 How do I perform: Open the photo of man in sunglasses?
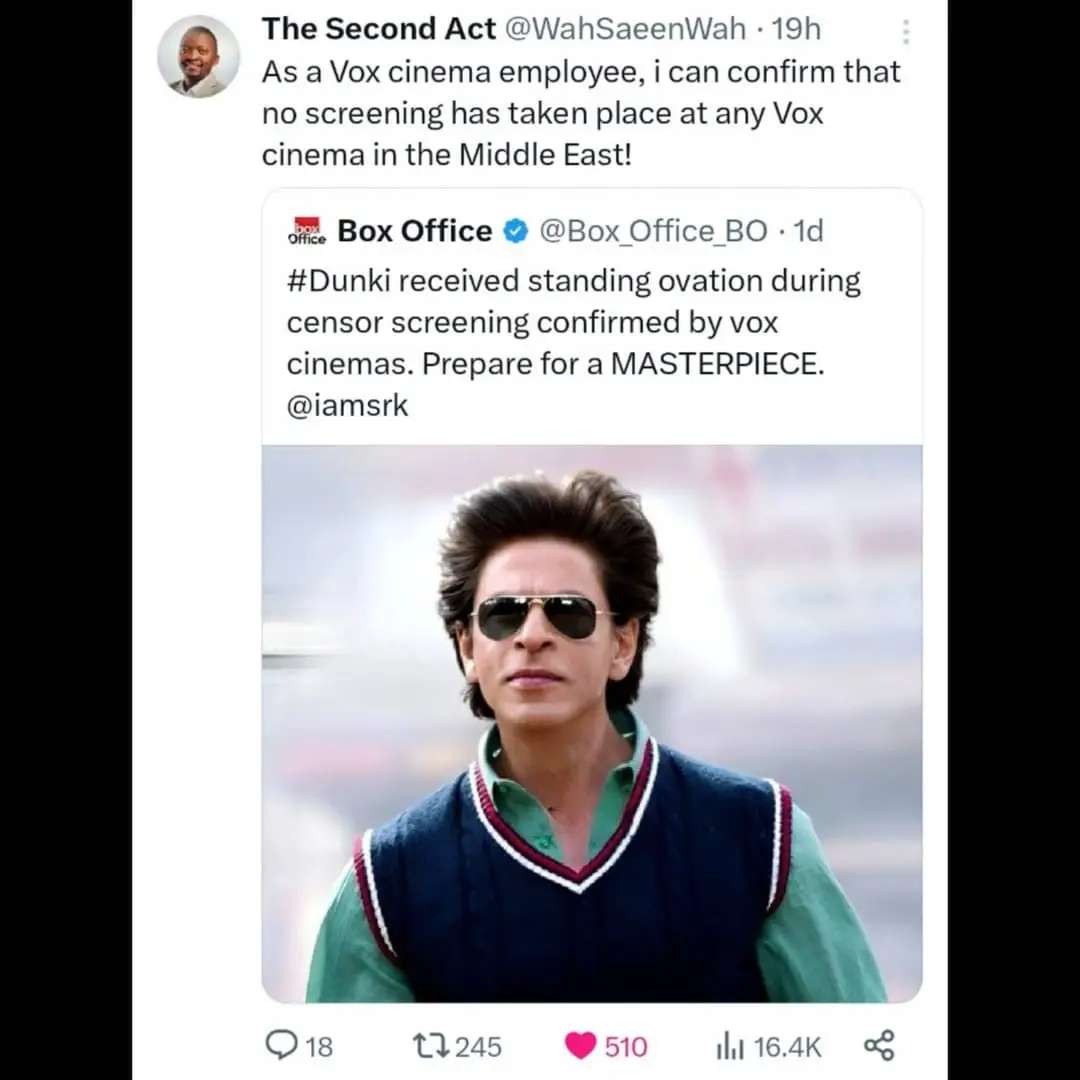[x=592, y=723]
